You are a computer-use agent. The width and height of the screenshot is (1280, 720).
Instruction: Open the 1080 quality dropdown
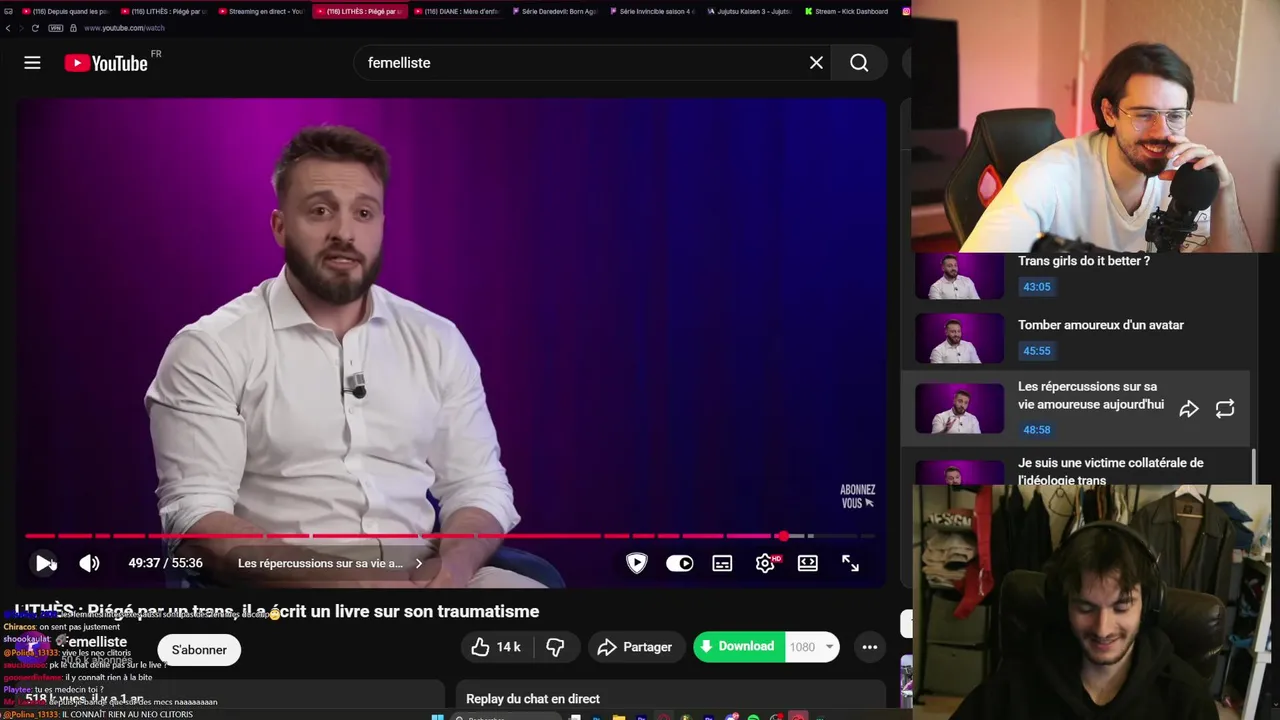(812, 647)
